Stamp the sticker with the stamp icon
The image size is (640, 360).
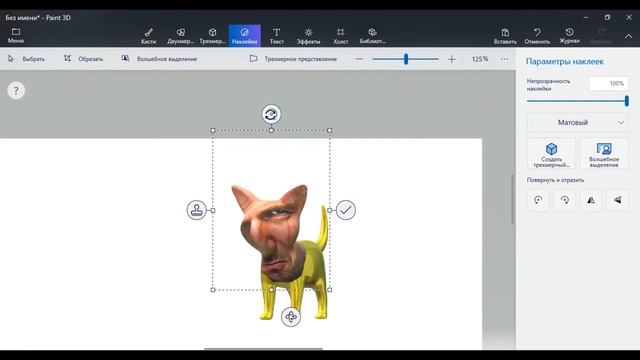pyautogui.click(x=197, y=210)
